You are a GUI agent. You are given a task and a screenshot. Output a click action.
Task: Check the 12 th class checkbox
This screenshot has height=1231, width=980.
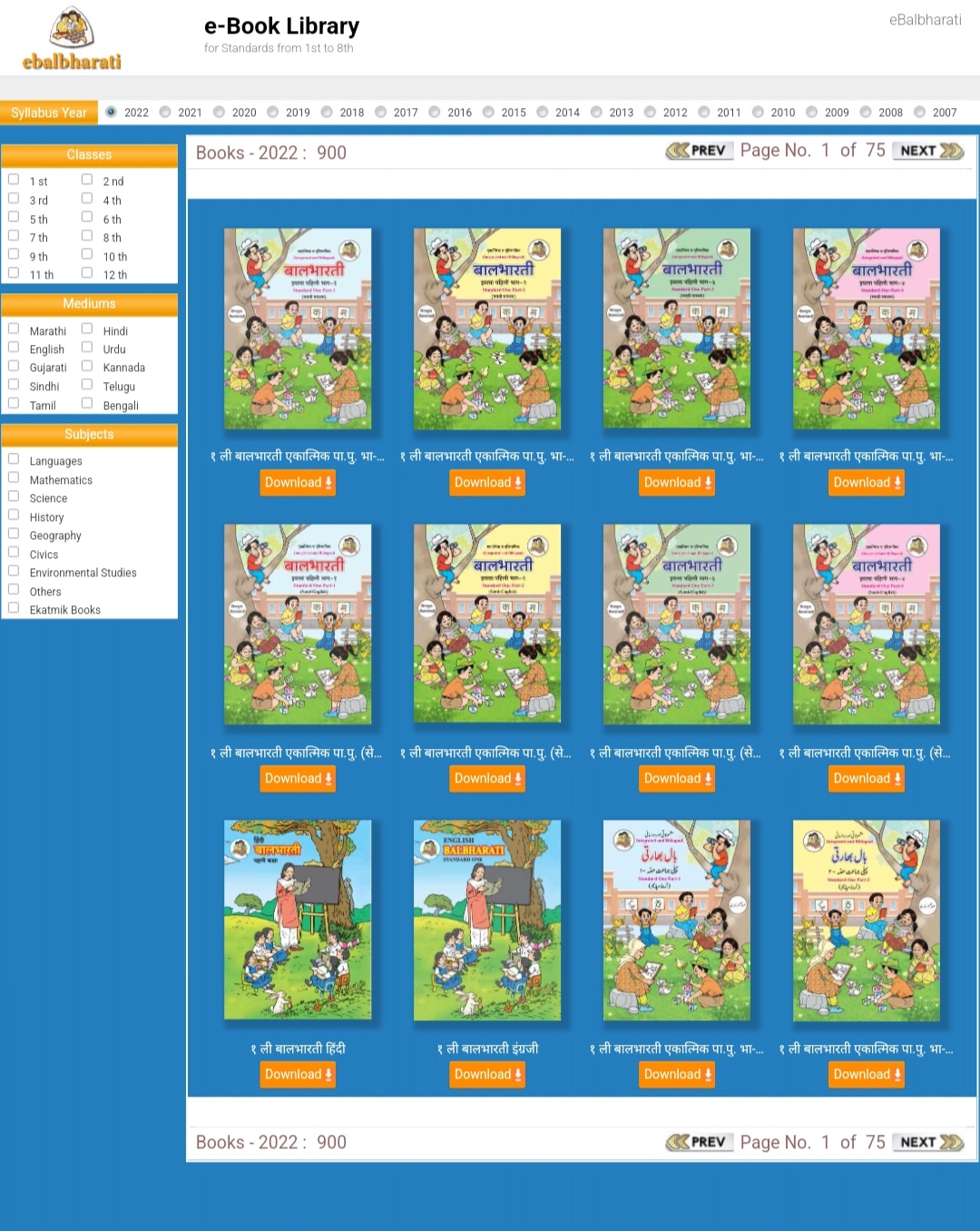coord(87,272)
